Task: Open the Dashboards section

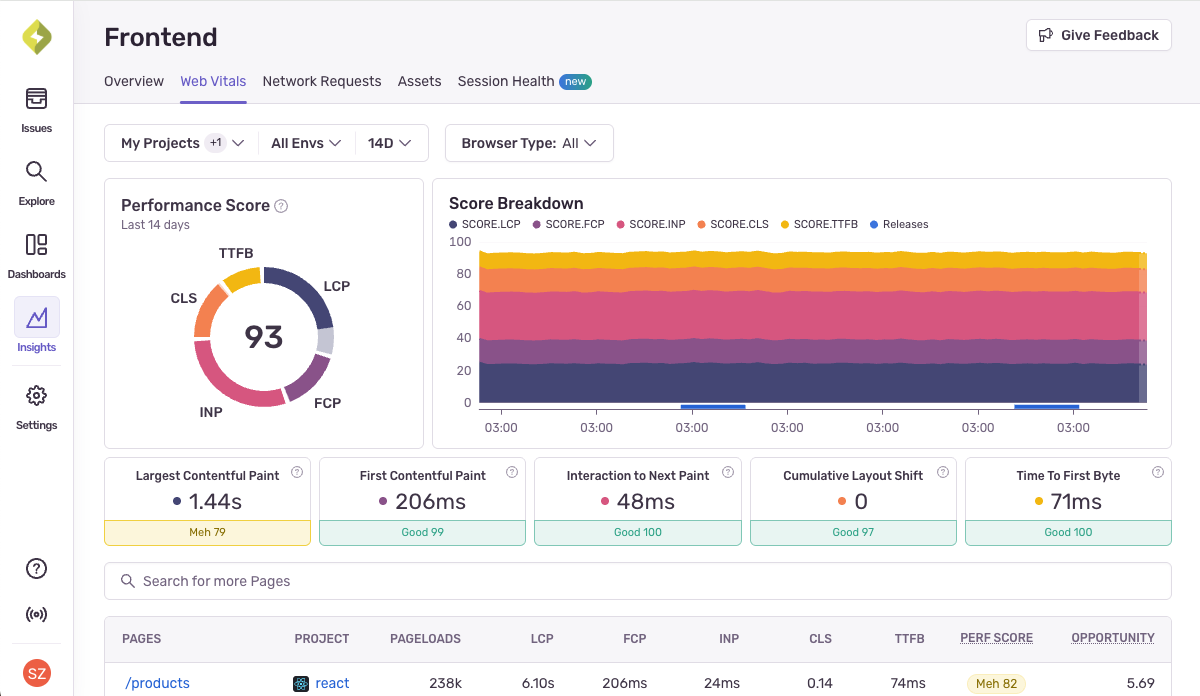Action: coord(36,257)
